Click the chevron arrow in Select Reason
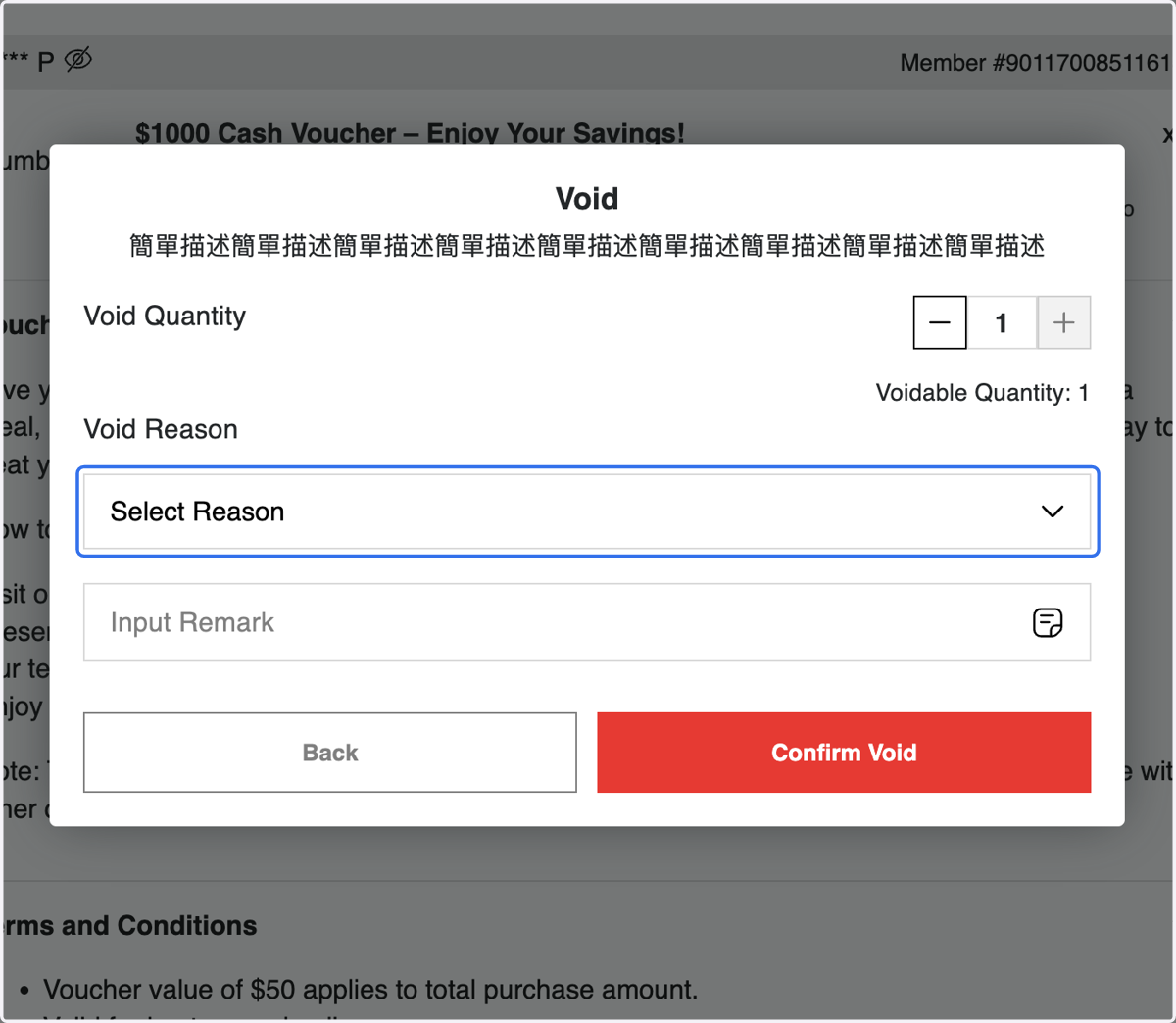 [x=1053, y=511]
